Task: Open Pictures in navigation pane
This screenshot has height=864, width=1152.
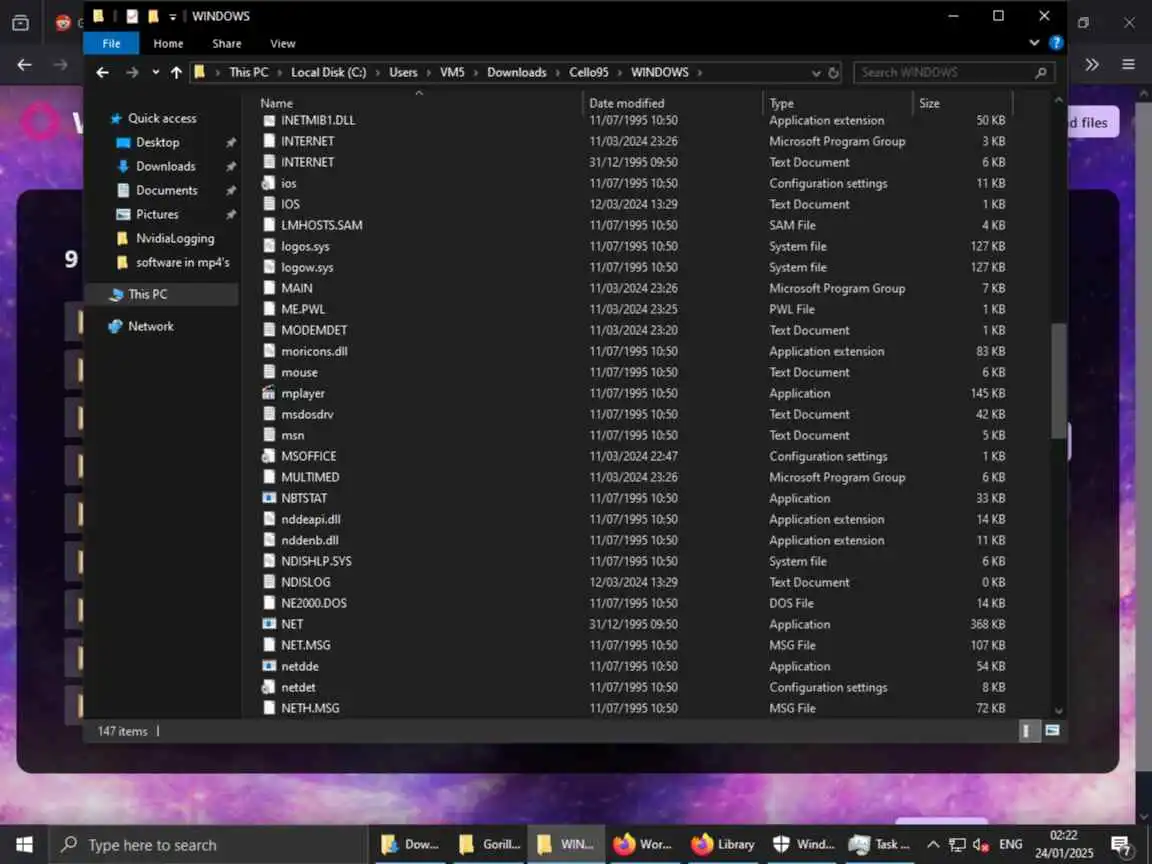Action: [156, 215]
